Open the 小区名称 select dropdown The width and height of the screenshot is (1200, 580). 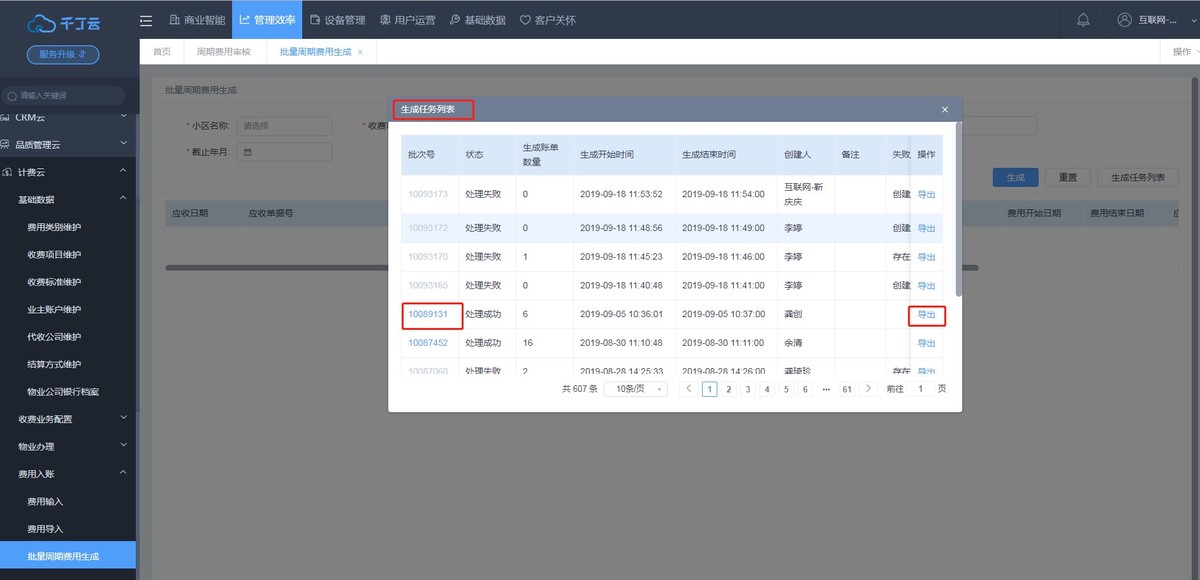click(283, 126)
